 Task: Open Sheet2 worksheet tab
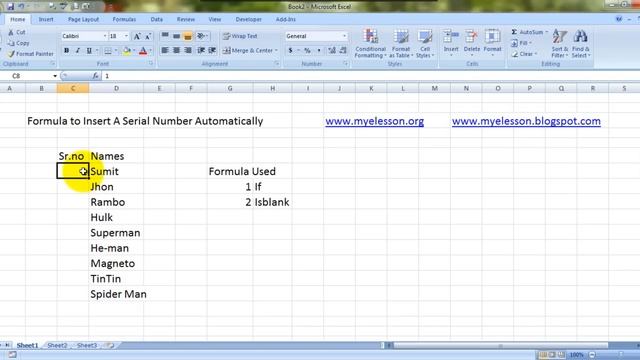[x=57, y=345]
